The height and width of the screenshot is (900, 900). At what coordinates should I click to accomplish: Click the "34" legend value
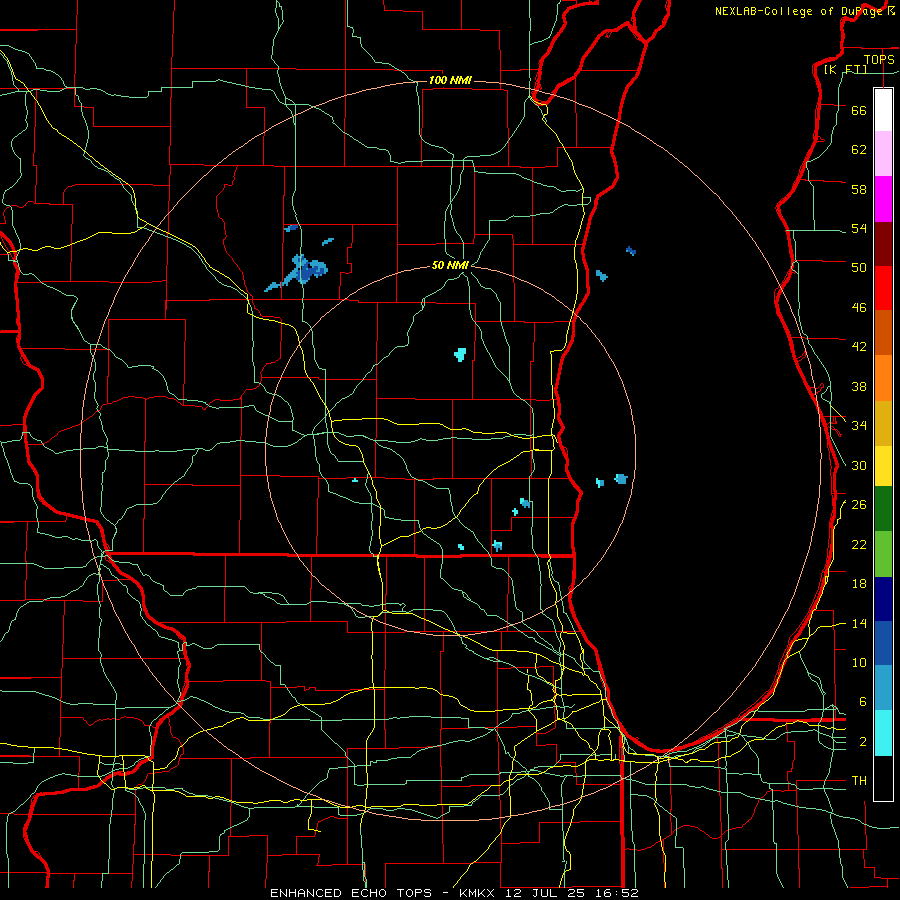coord(859,426)
